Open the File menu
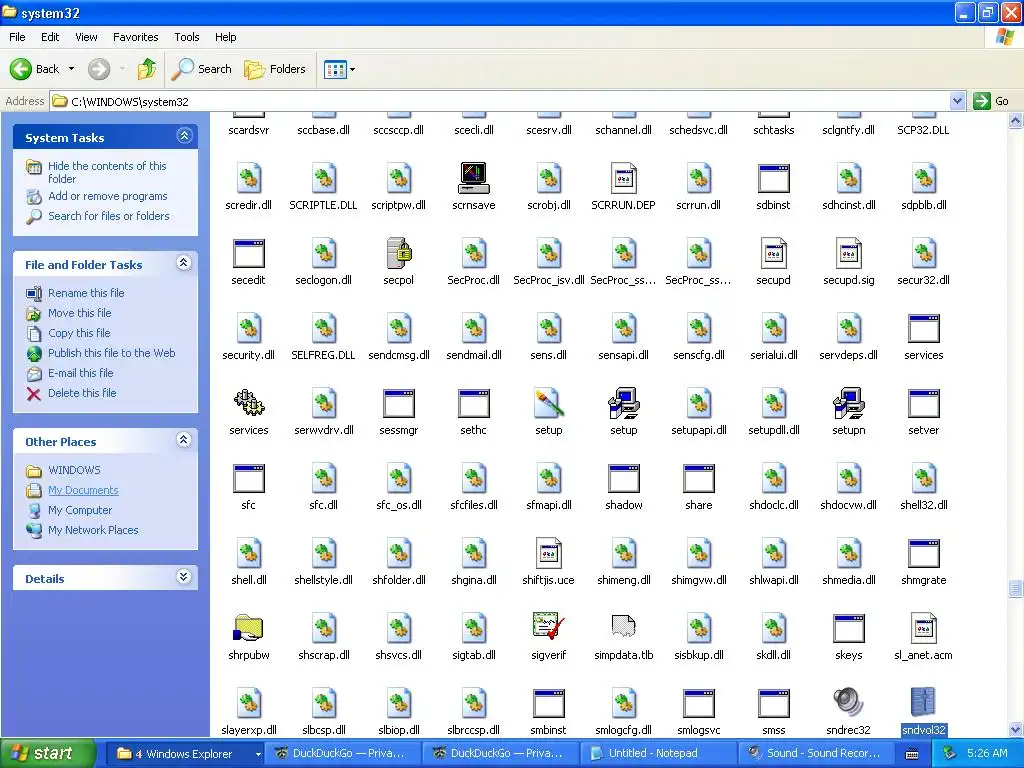This screenshot has height=768, width=1024. pyautogui.click(x=17, y=37)
